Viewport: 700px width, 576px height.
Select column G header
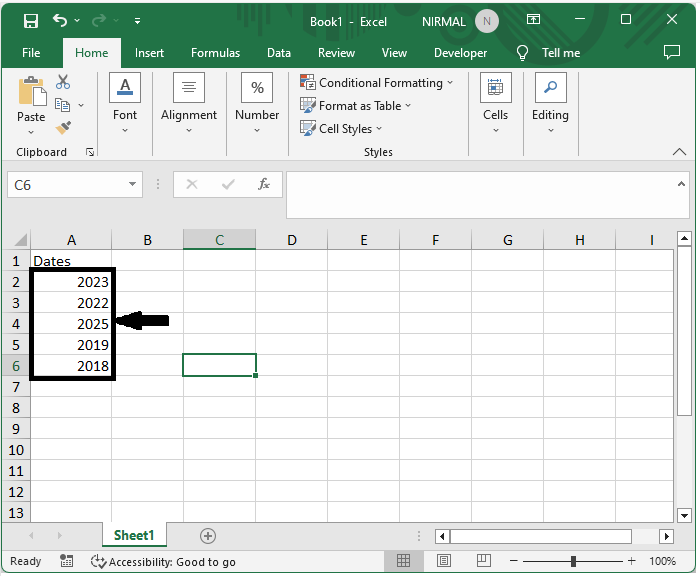(508, 240)
